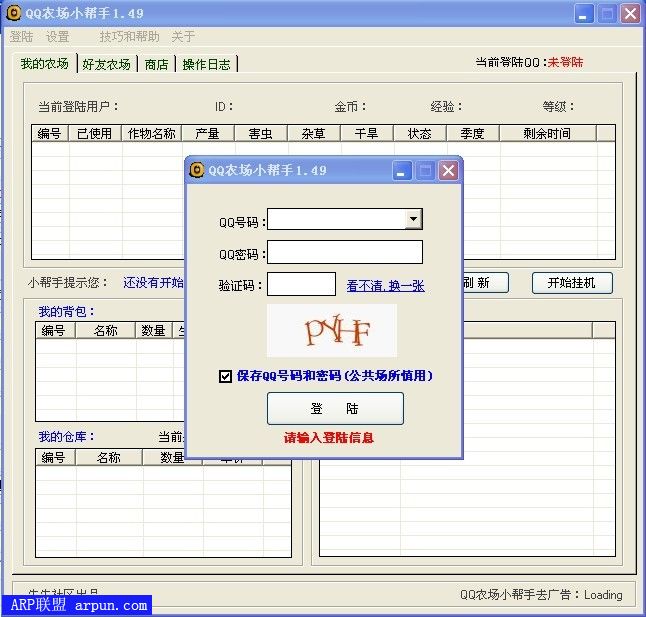646x617 pixels.
Task: Click the 刷新 button in the main window
Action: tap(485, 283)
